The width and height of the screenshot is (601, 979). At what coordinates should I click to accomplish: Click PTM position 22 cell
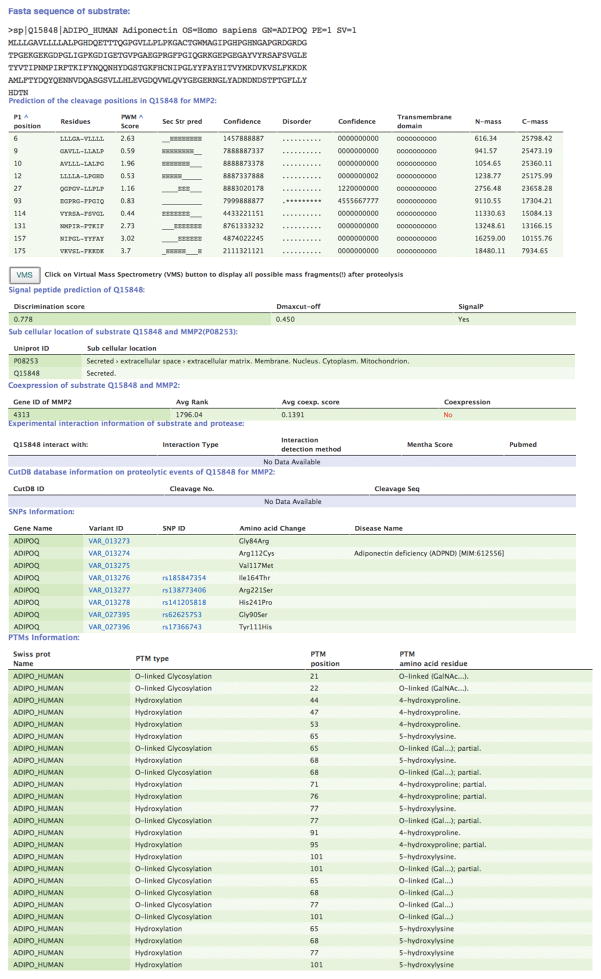314,688
